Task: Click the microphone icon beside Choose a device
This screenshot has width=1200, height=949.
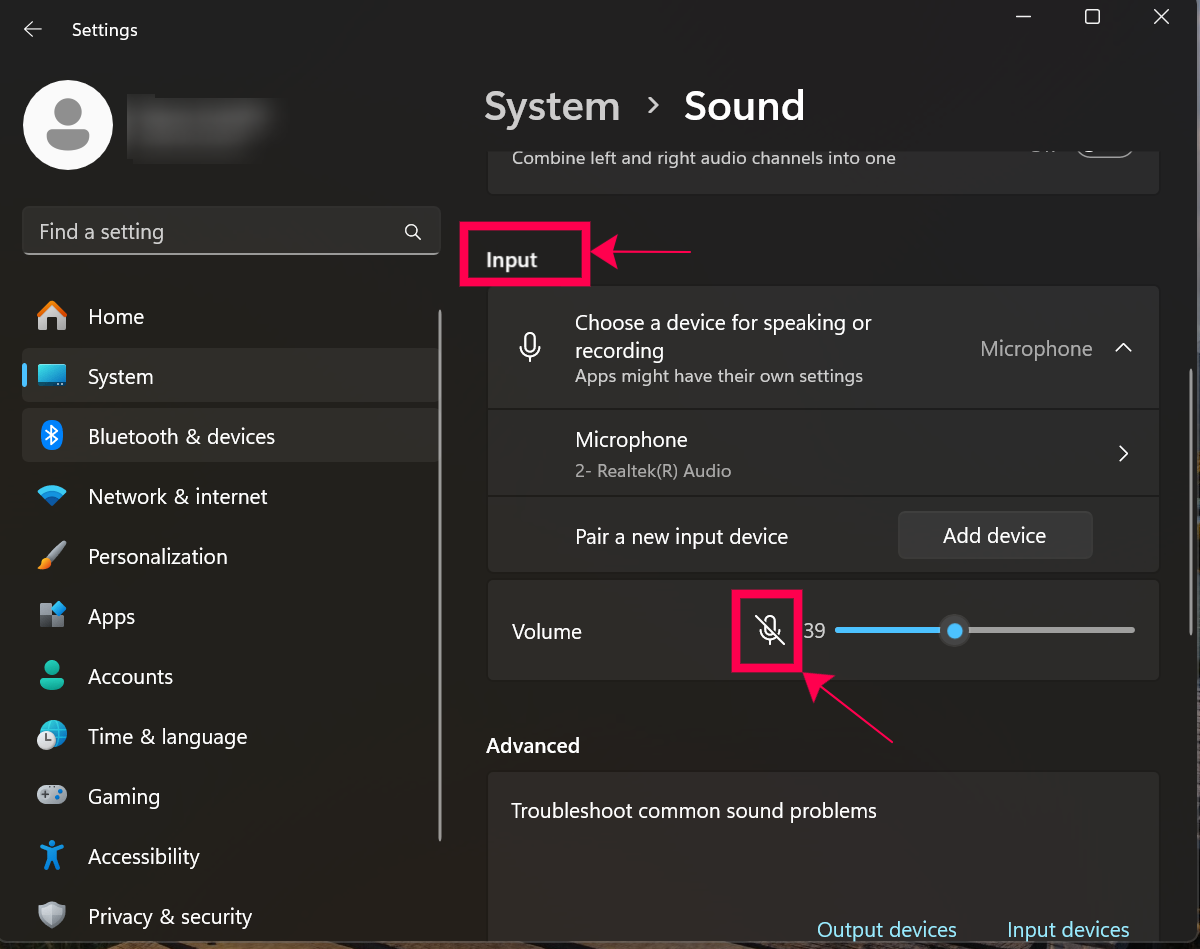Action: [x=530, y=347]
